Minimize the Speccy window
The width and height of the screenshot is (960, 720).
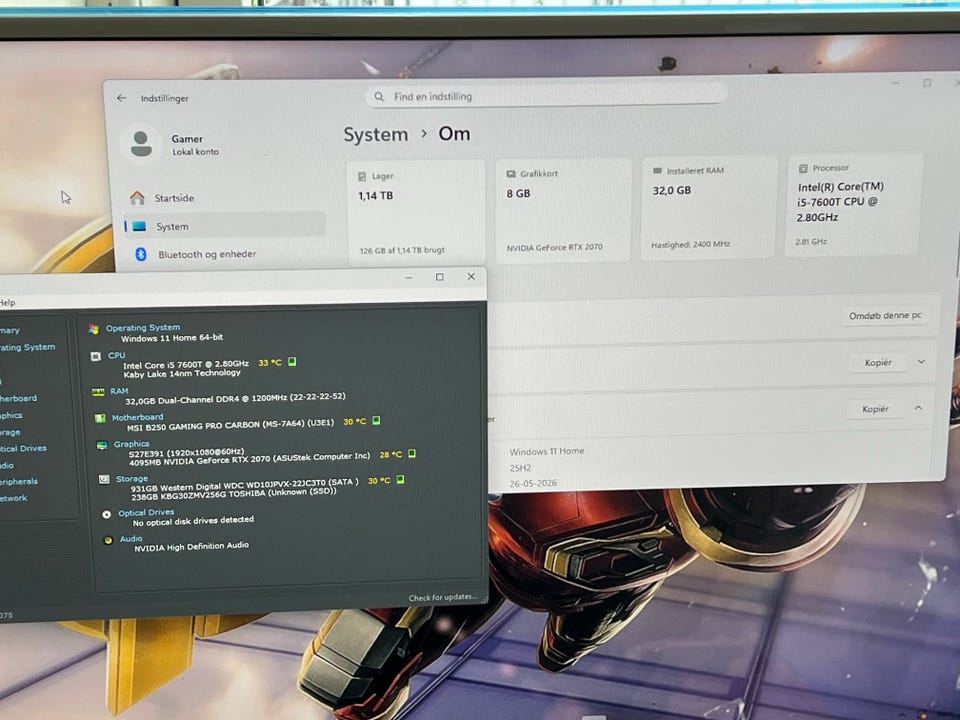coord(408,278)
